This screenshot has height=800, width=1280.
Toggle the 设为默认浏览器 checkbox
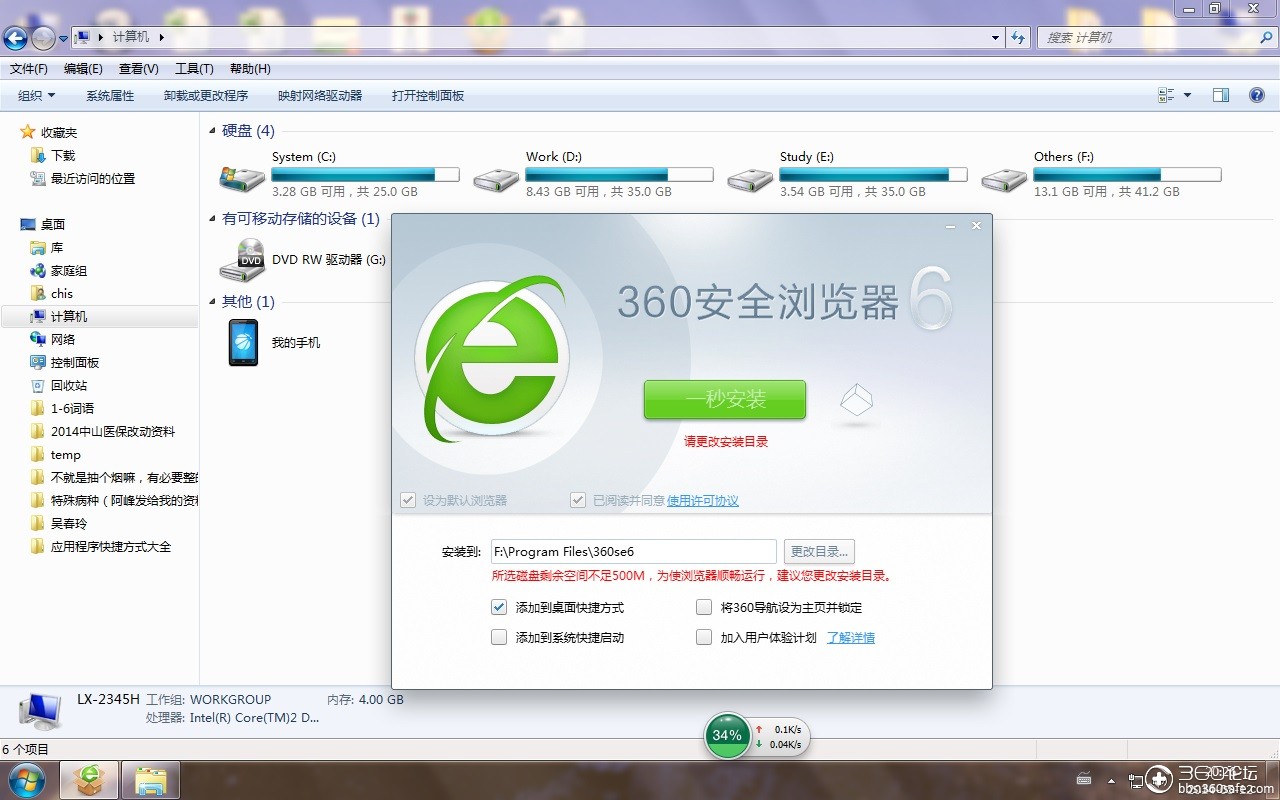click(x=408, y=500)
